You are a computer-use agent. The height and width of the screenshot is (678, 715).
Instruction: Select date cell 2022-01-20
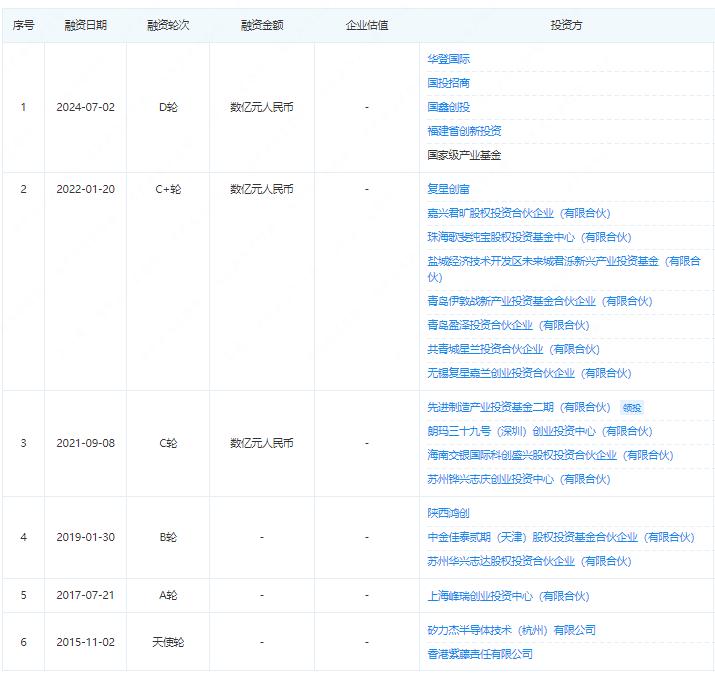pyautogui.click(x=85, y=189)
